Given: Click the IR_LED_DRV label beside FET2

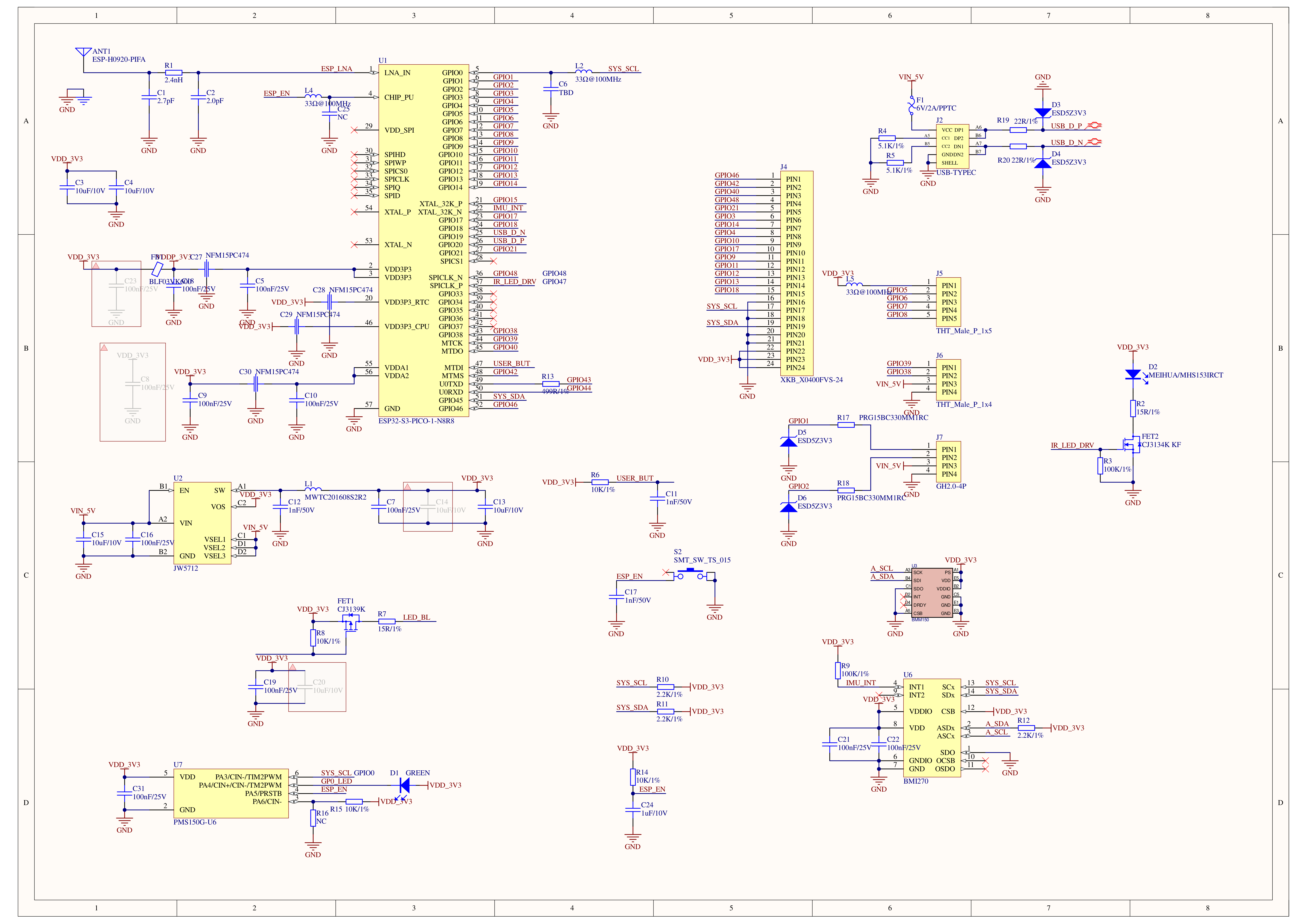Looking at the screenshot, I should click(1072, 445).
